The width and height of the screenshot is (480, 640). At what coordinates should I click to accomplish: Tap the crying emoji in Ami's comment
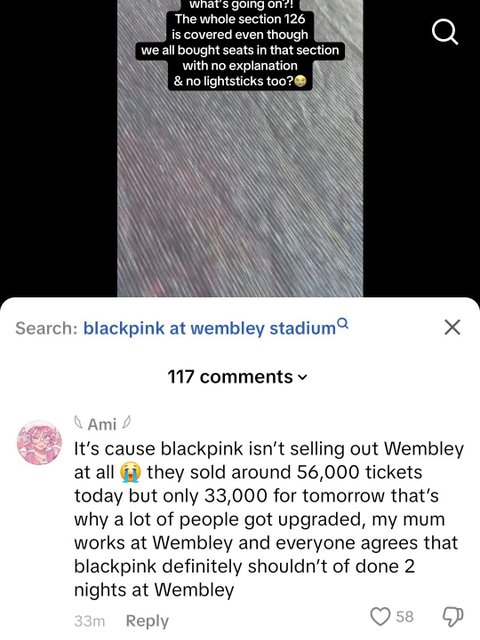pos(130,473)
